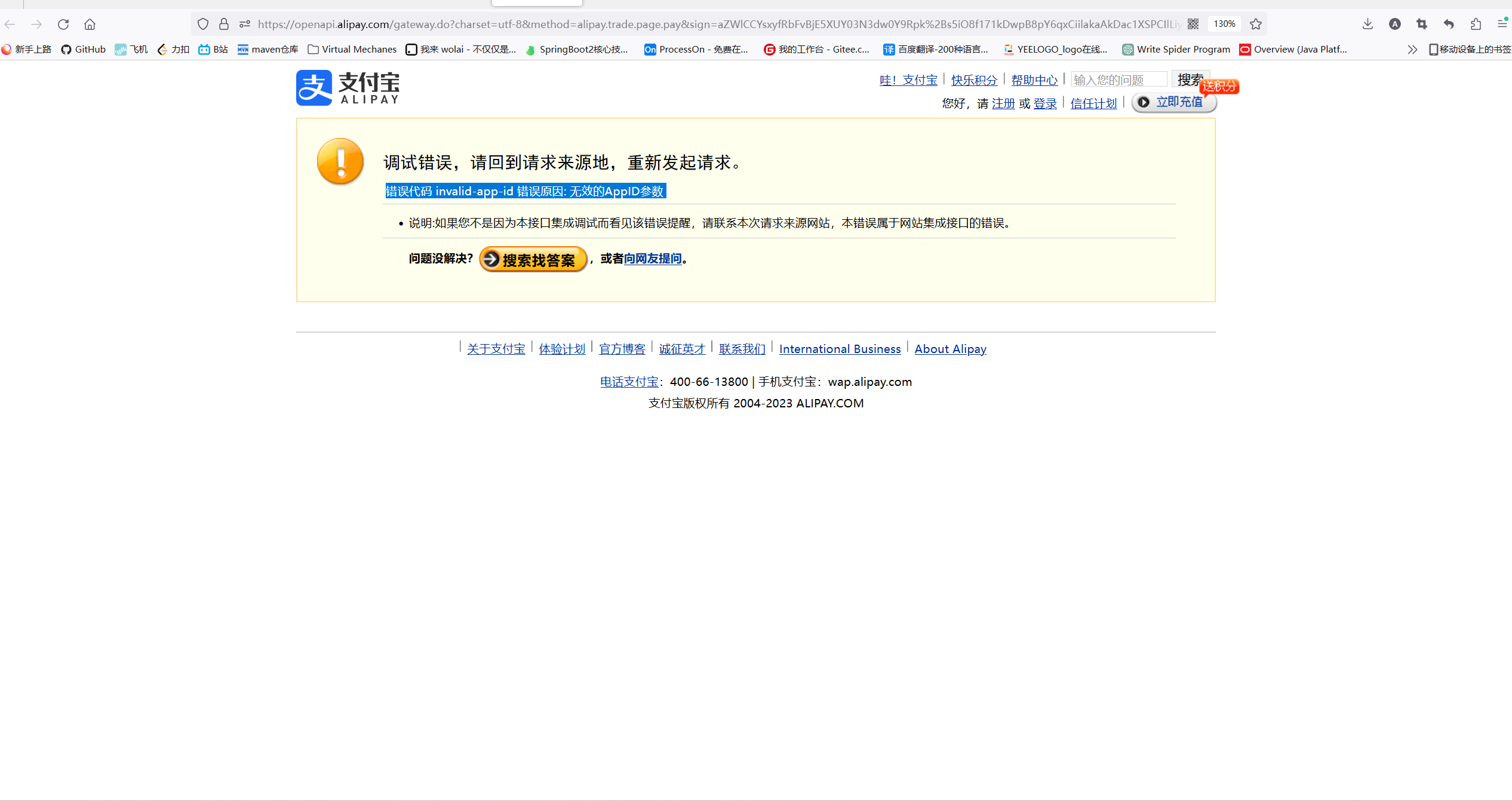
Task: Click the 电话支付宝 link
Action: pos(629,382)
